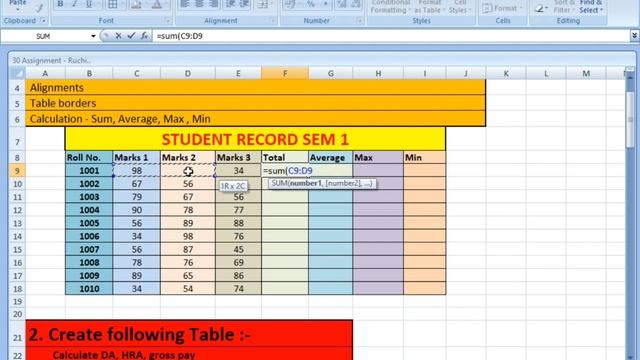This screenshot has width=640, height=360.
Task: Click Marks 1 cell '90' for roll 1004
Action: (136, 210)
